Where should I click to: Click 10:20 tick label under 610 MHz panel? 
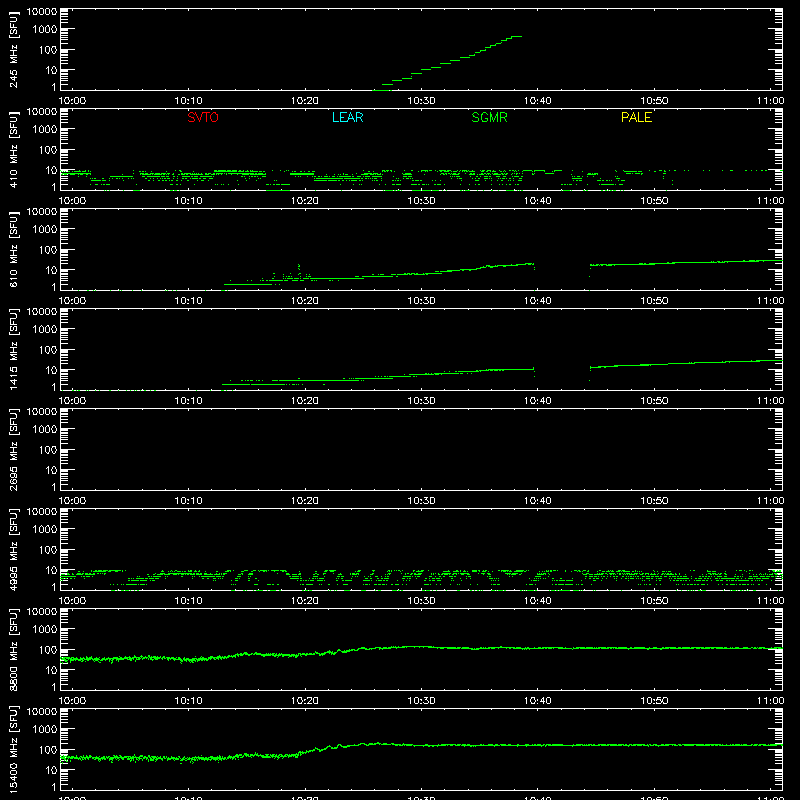click(x=305, y=301)
